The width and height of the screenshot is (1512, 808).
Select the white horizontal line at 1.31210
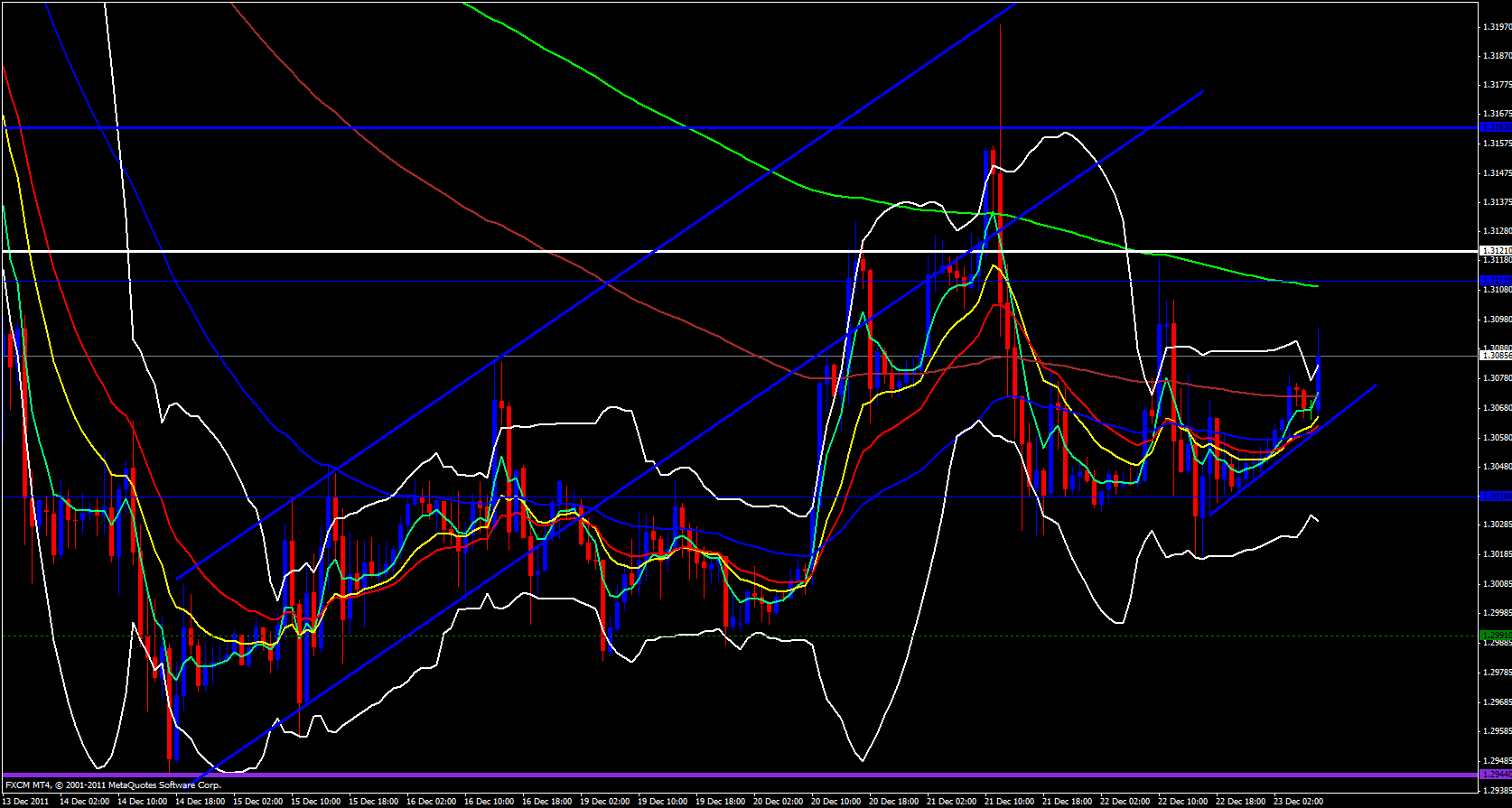tap(739, 250)
